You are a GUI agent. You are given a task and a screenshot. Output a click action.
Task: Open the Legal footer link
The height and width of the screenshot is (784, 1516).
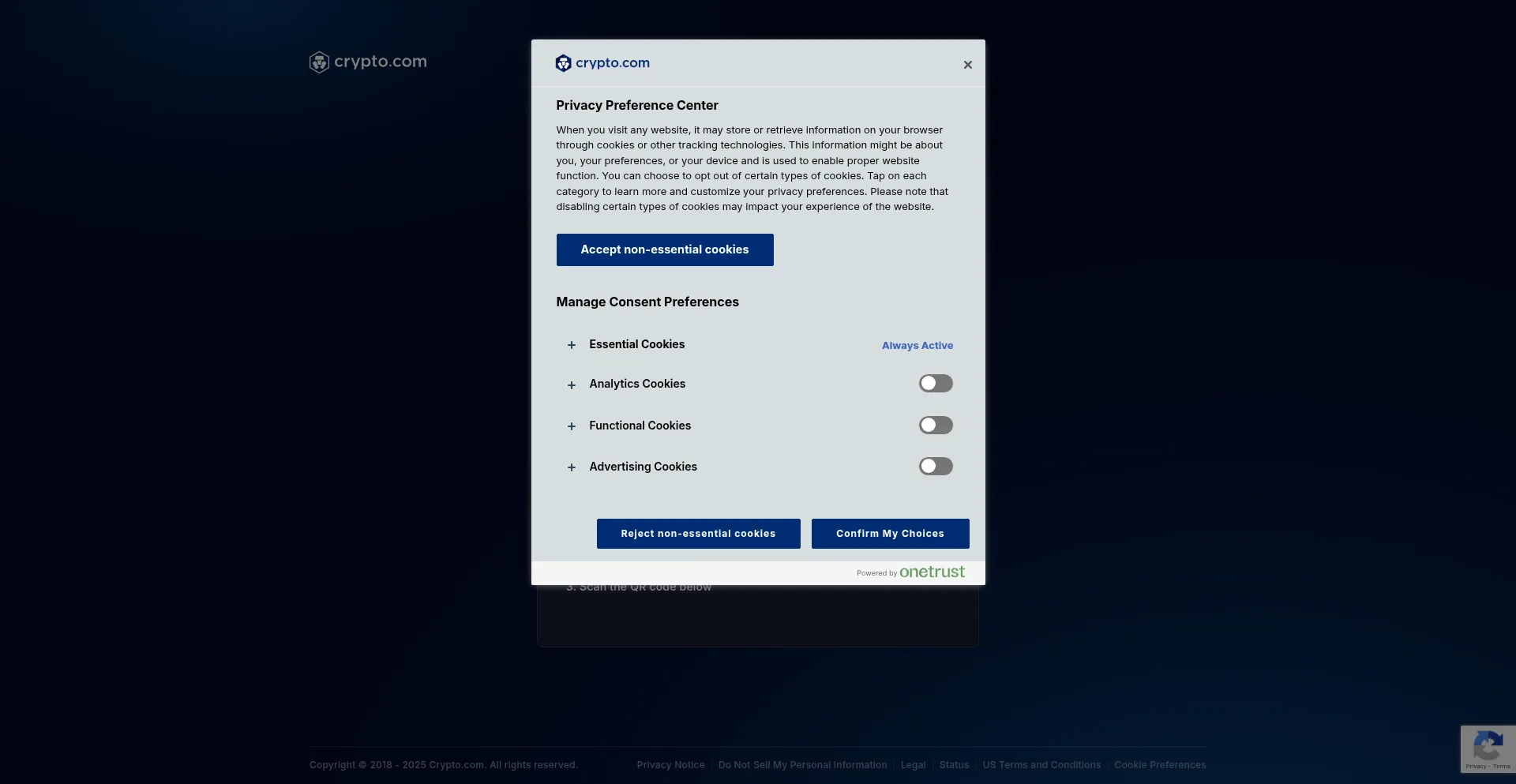point(913,765)
